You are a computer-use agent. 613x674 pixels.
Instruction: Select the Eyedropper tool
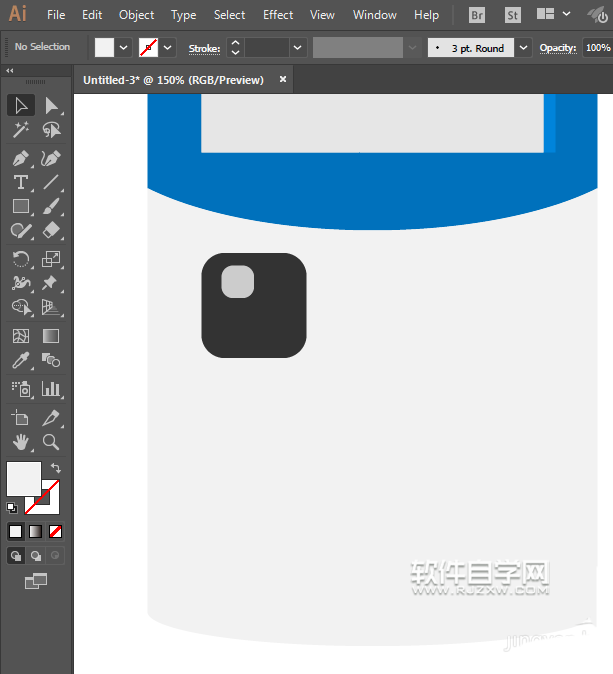point(20,361)
